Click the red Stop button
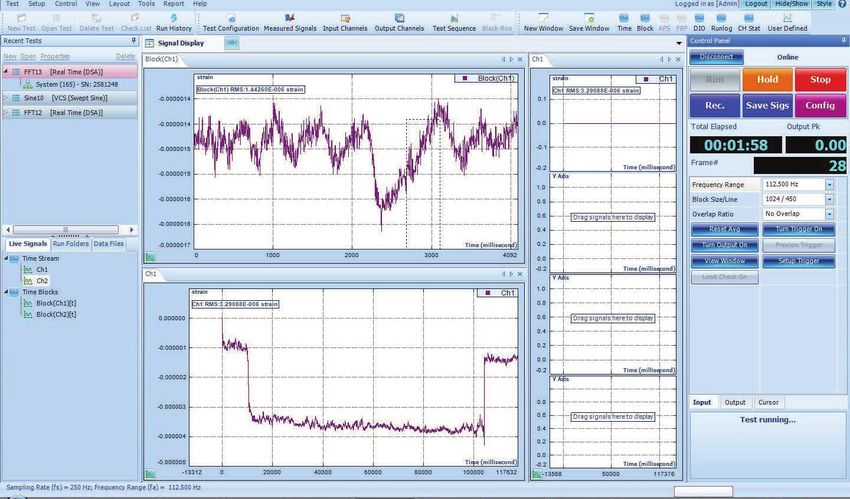 [x=820, y=80]
